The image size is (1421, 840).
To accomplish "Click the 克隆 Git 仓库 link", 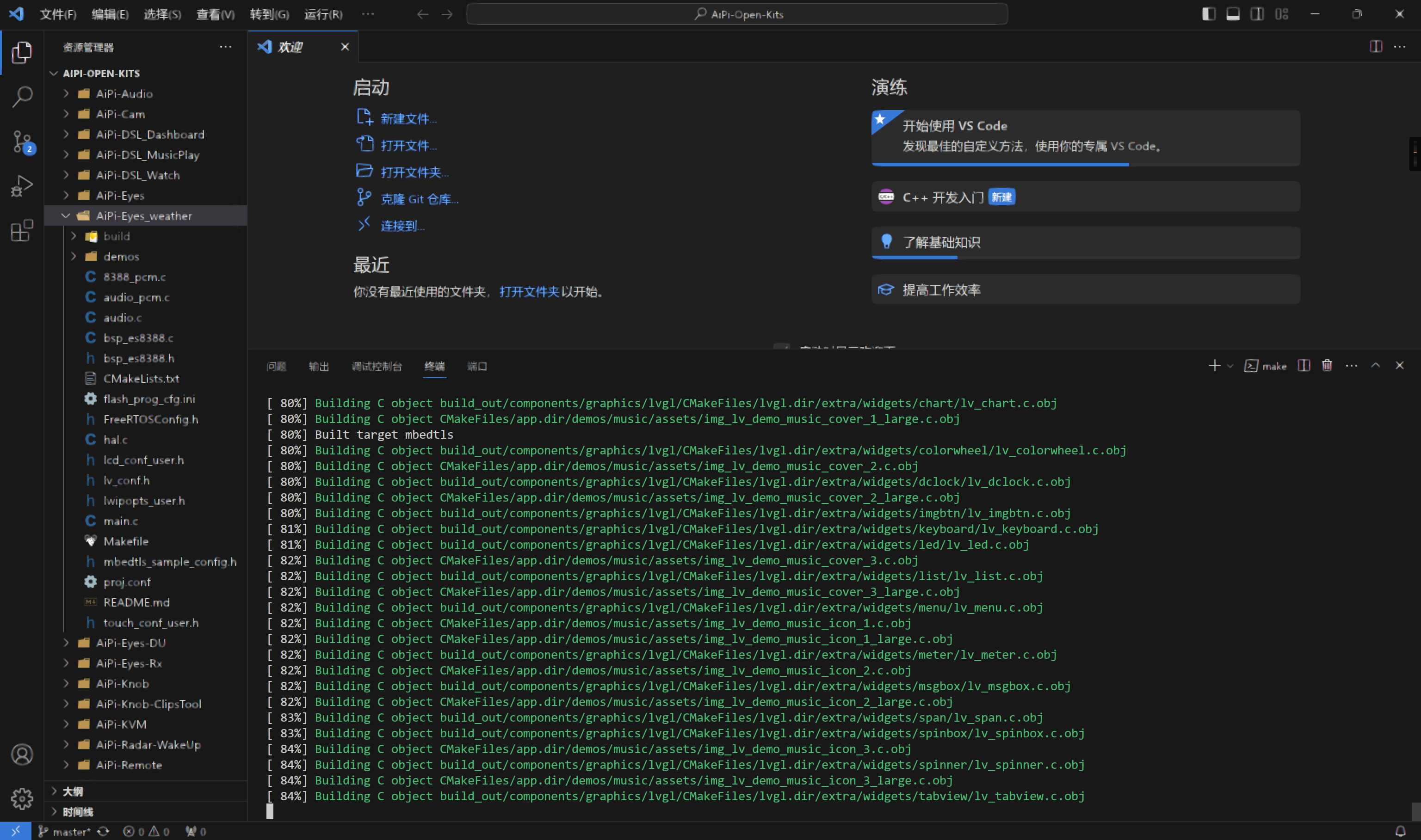I will 420,199.
